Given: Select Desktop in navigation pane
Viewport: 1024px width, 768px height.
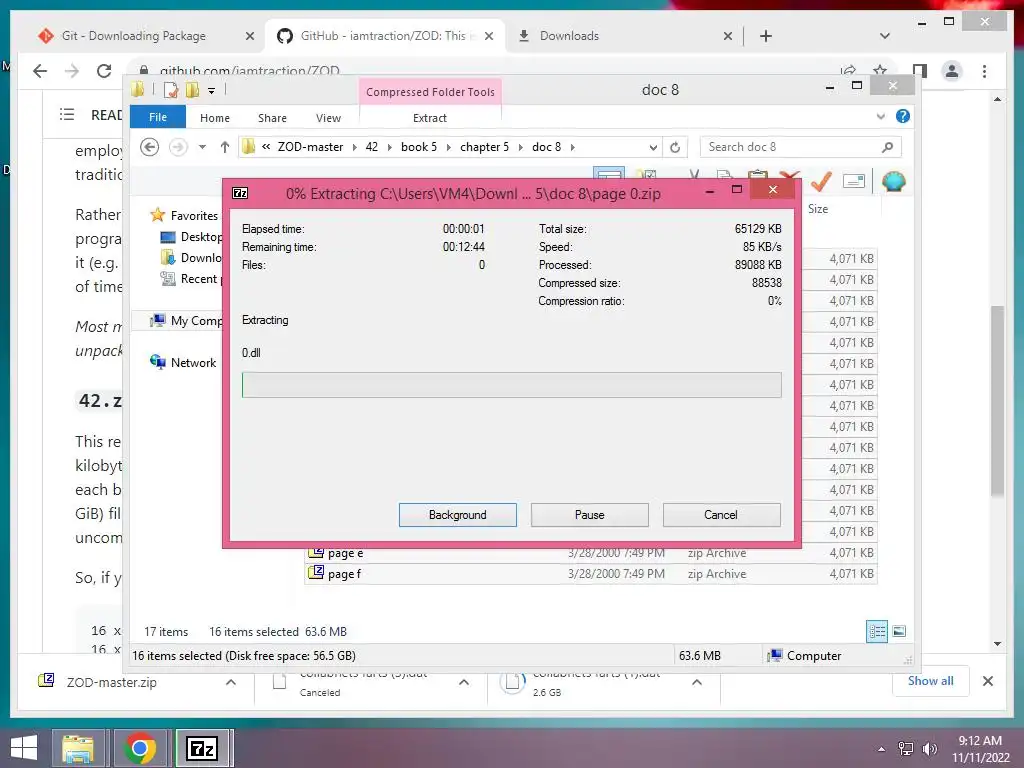Looking at the screenshot, I should [x=201, y=236].
